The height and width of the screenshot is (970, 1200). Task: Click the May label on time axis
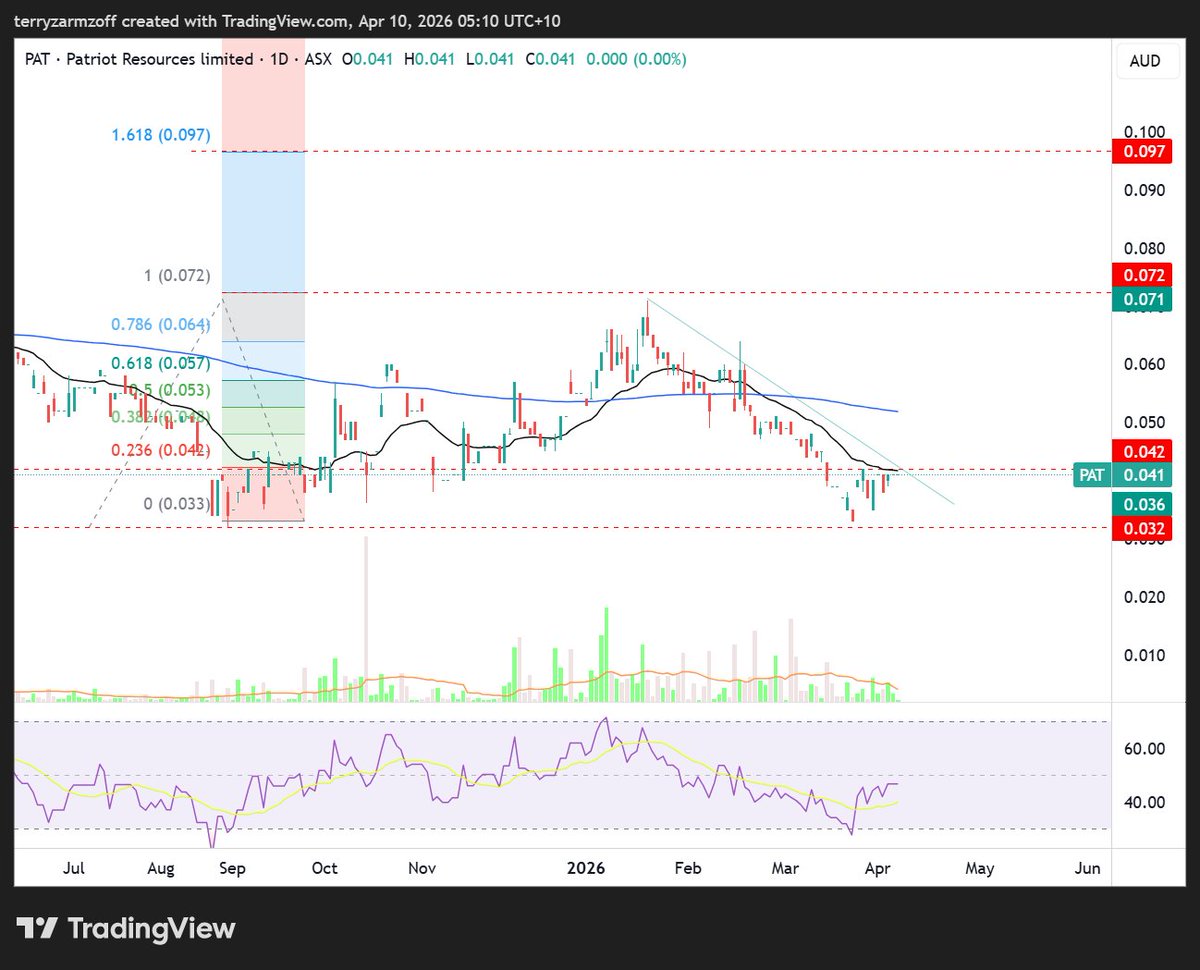980,868
